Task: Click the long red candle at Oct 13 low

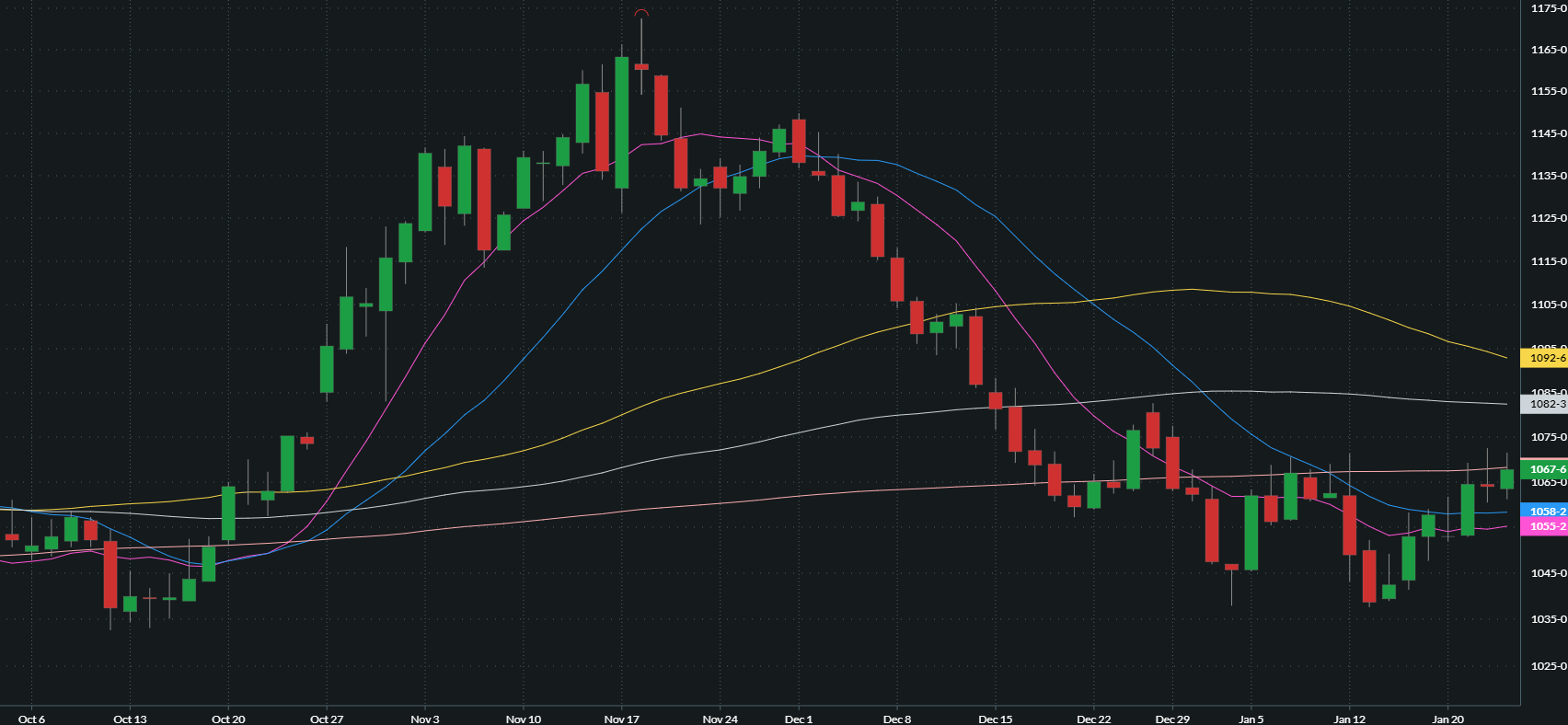Action: [x=110, y=574]
